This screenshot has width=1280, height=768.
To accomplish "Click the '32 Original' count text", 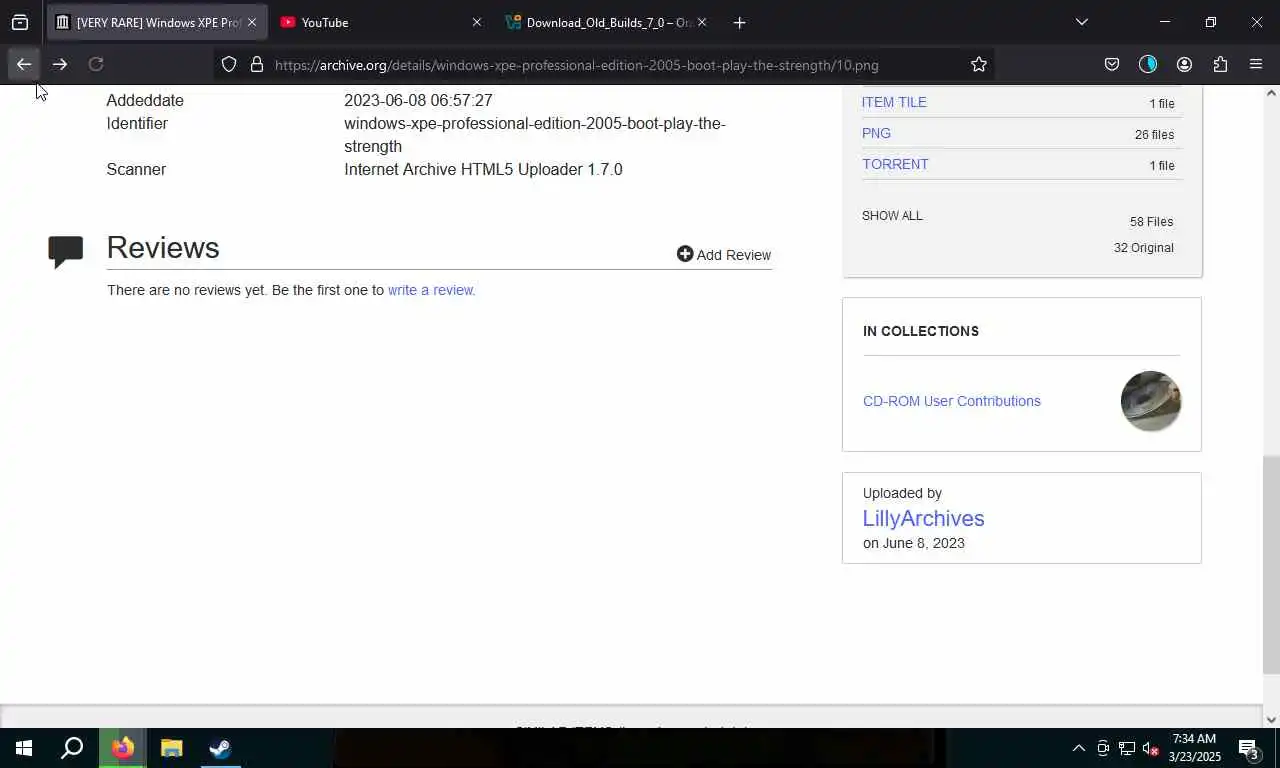I will click(1143, 248).
